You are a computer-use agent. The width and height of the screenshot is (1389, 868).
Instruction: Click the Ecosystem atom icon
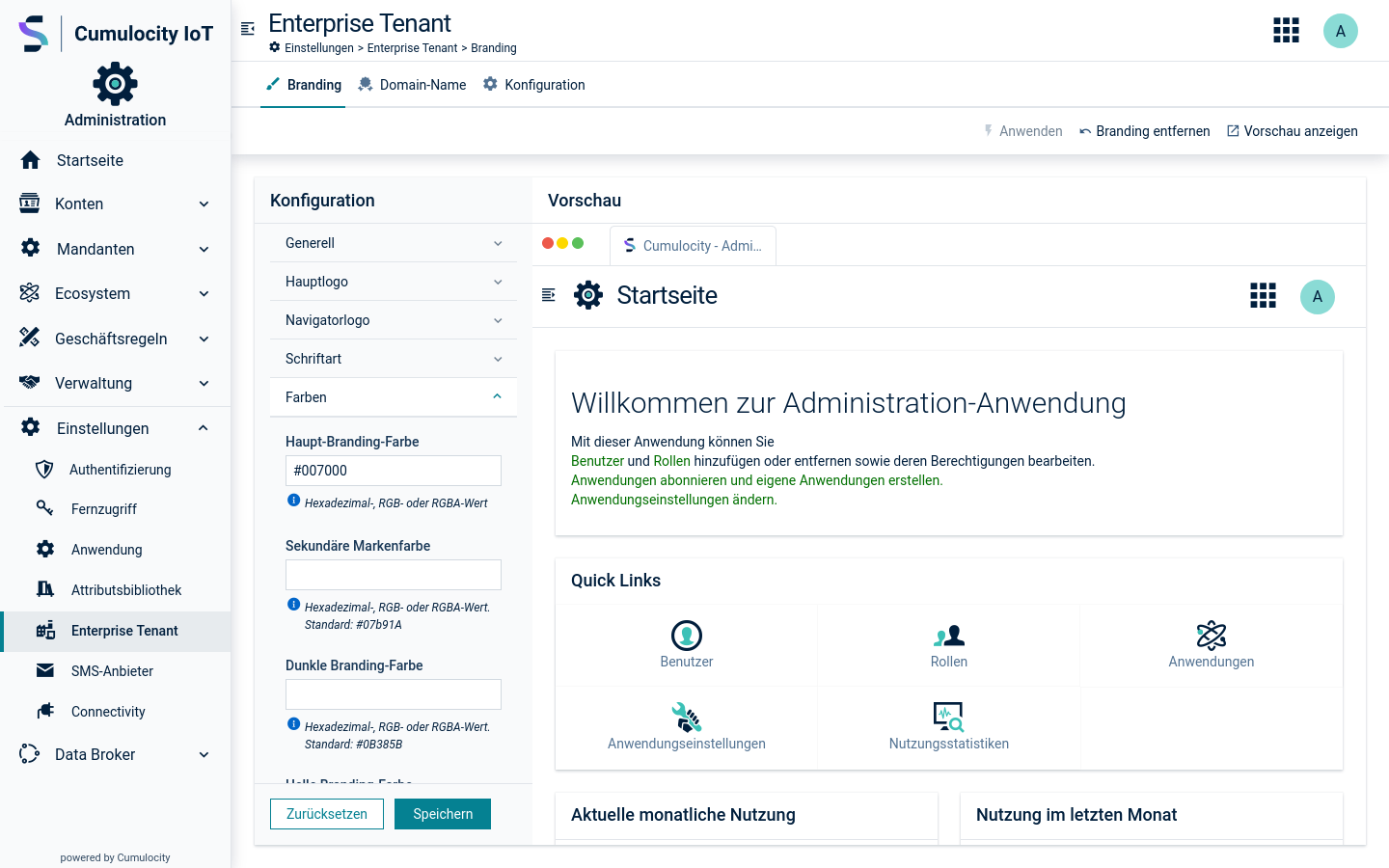(x=30, y=293)
